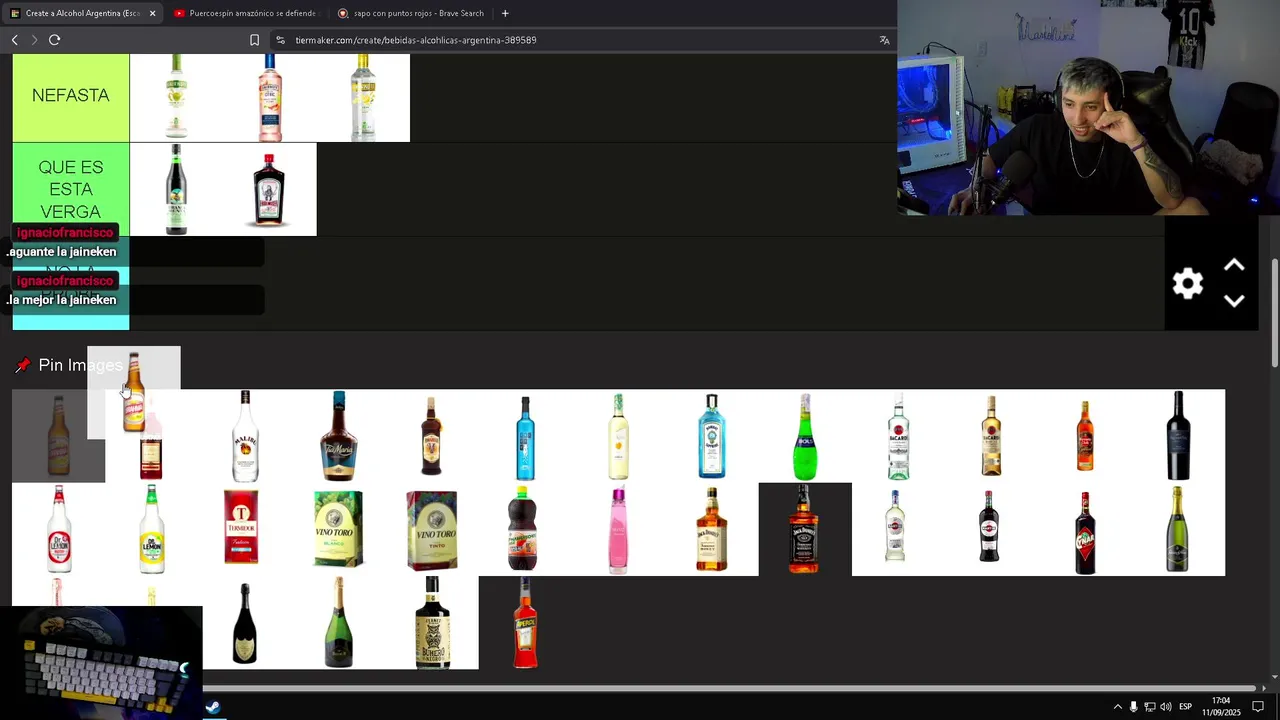Pick the Termidor wine carton
The width and height of the screenshot is (1280, 720).
click(x=241, y=528)
